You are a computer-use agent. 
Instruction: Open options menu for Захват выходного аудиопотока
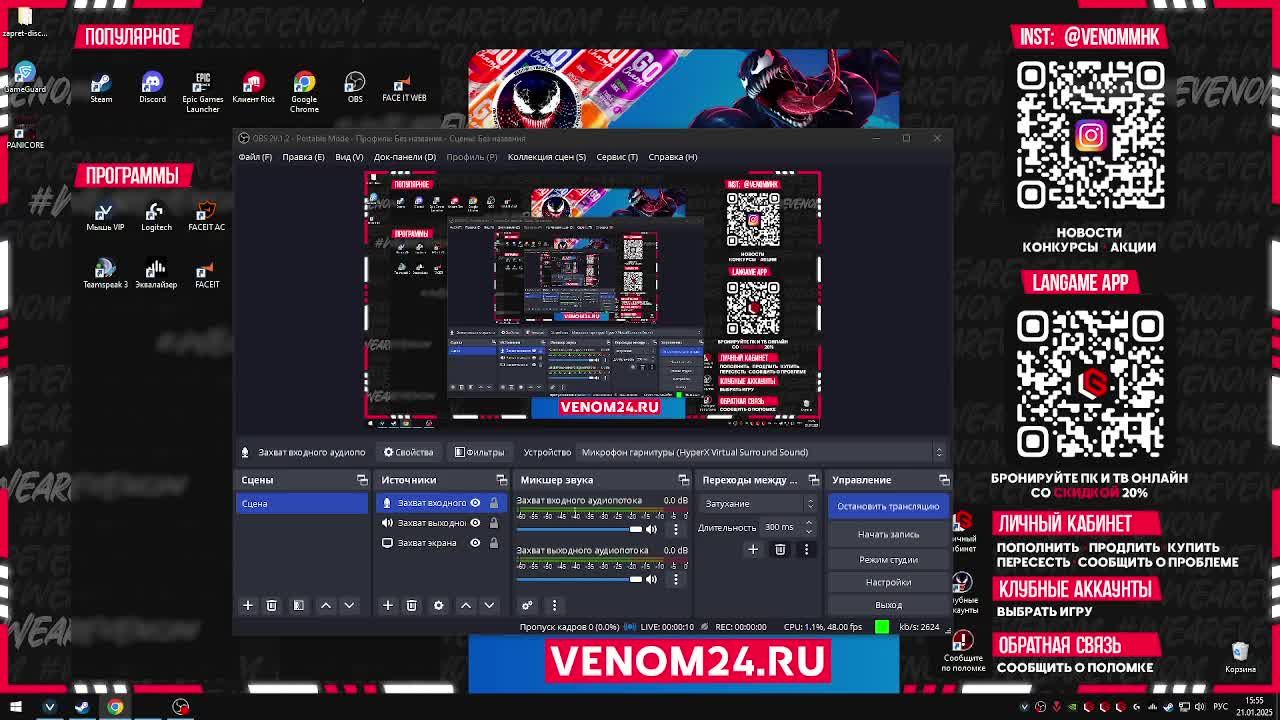675,579
